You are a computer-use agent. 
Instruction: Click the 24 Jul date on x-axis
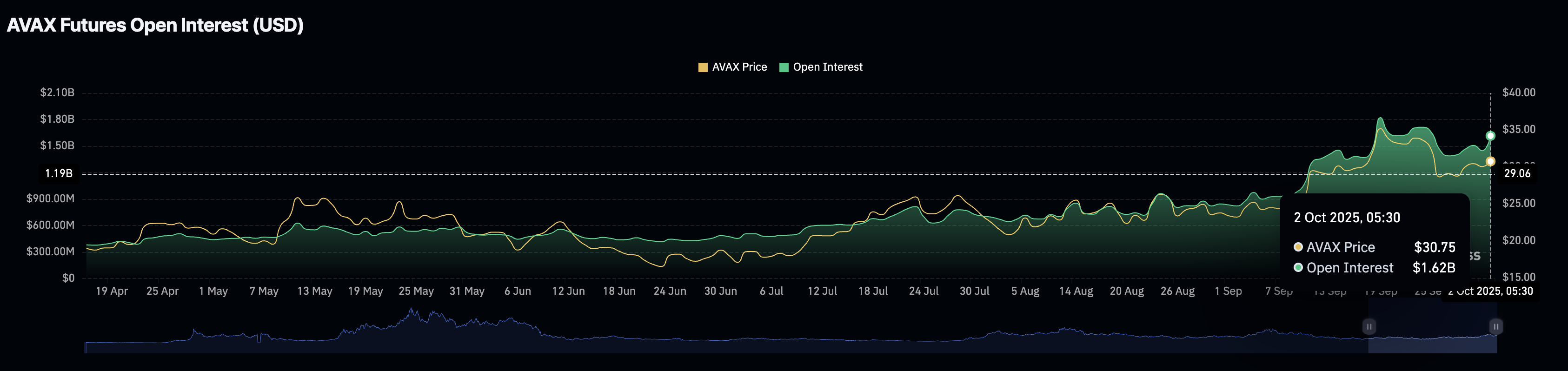(x=924, y=291)
